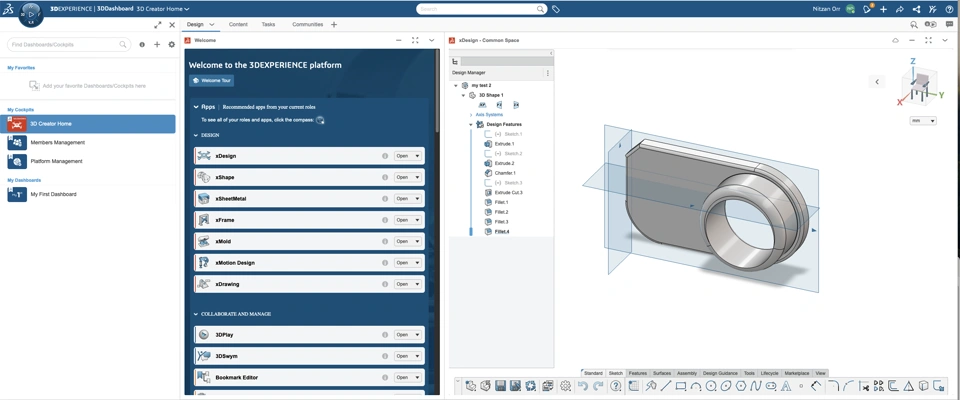The width and height of the screenshot is (960, 400).
Task: Click the view orientation cube
Action: (918, 85)
